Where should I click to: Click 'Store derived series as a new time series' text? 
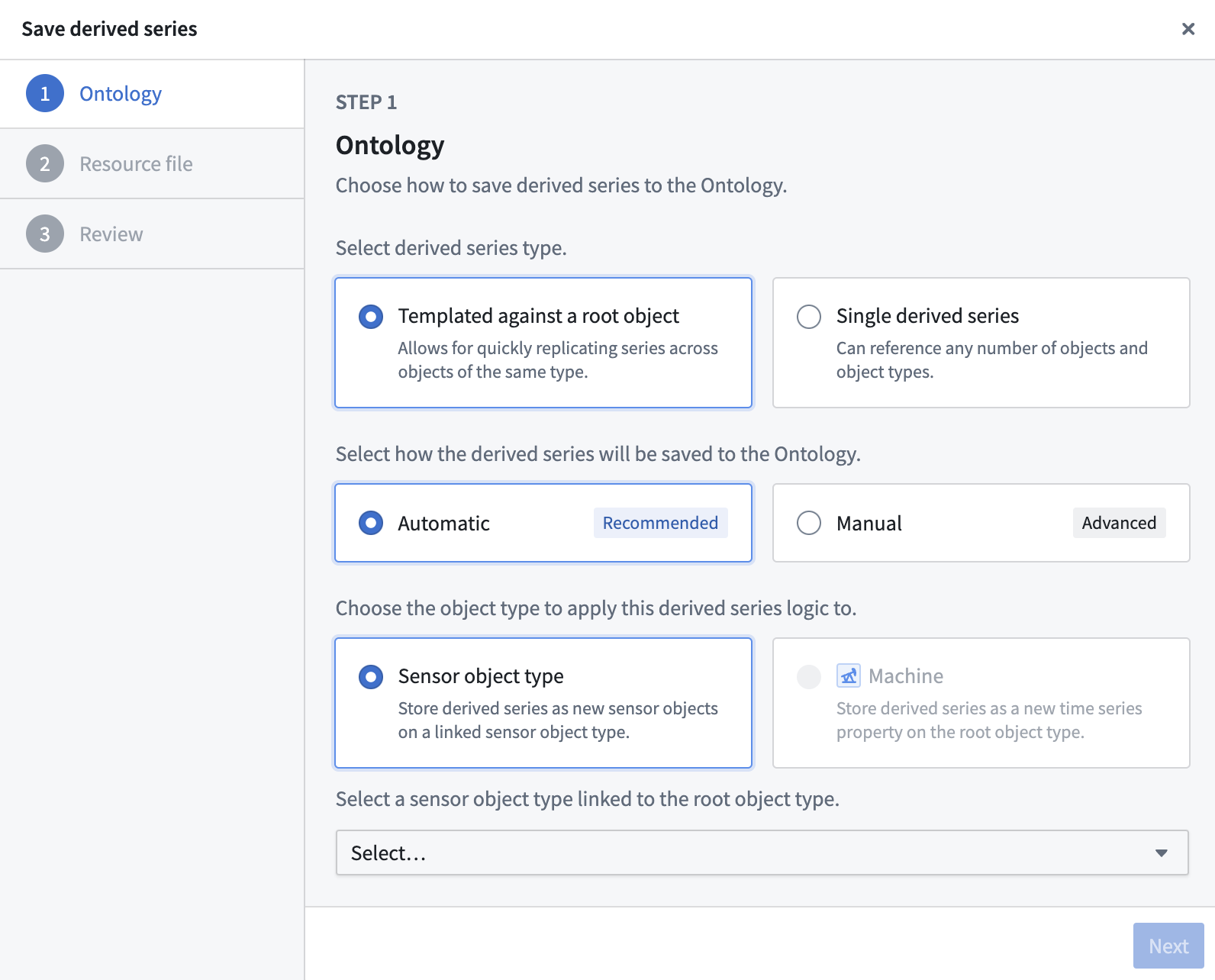989,720
